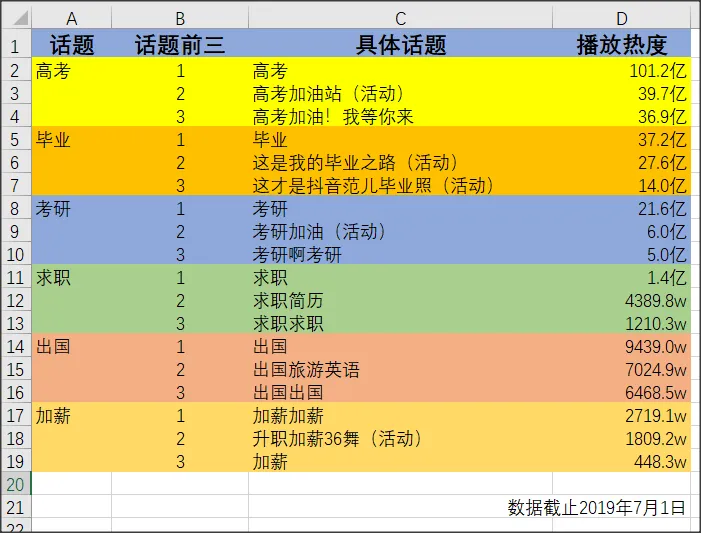
Task: Select row 21 header
Action: pos(15,508)
